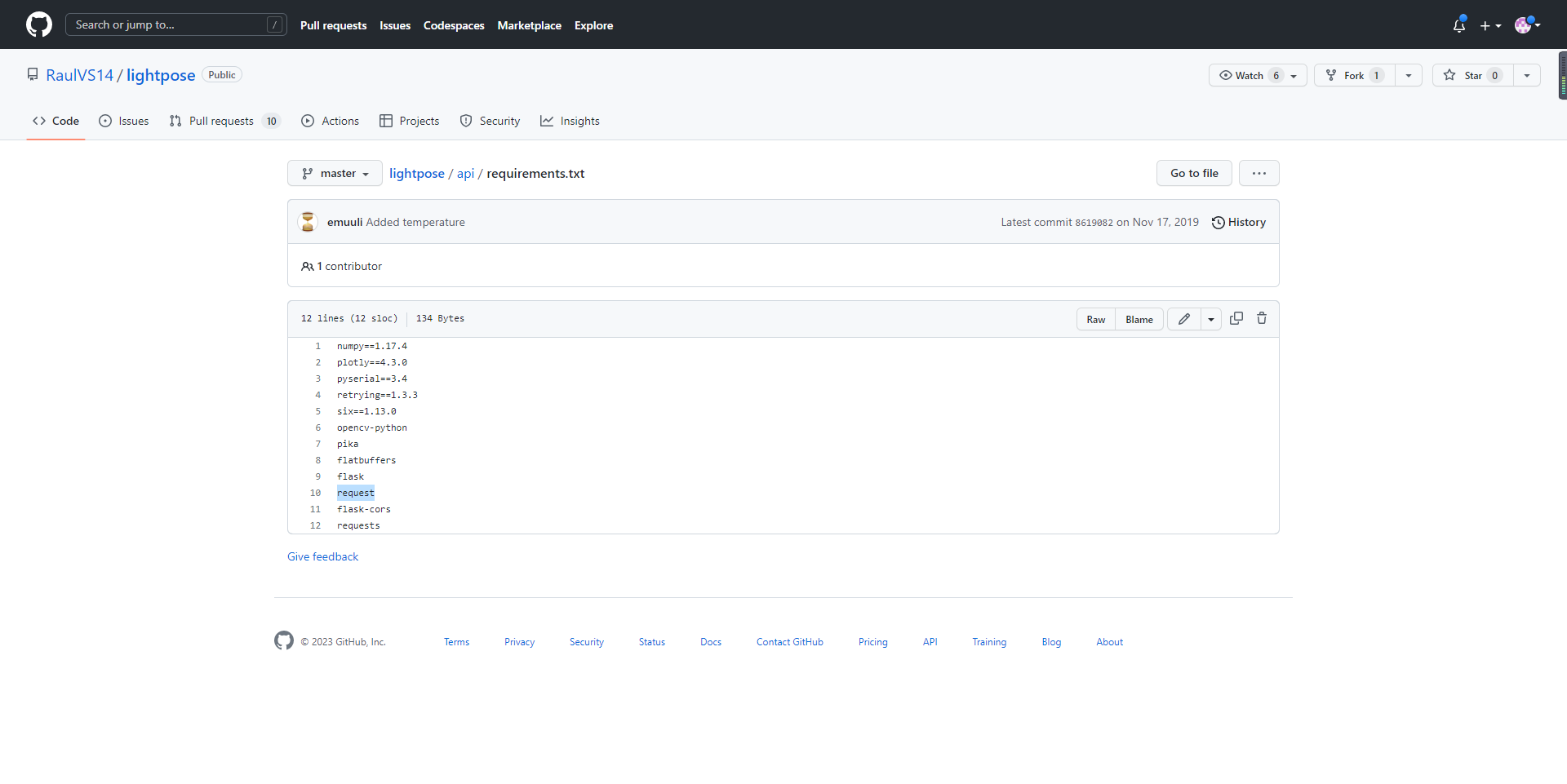Fork this repository
This screenshot has height=784, width=1567.
pos(1355,75)
